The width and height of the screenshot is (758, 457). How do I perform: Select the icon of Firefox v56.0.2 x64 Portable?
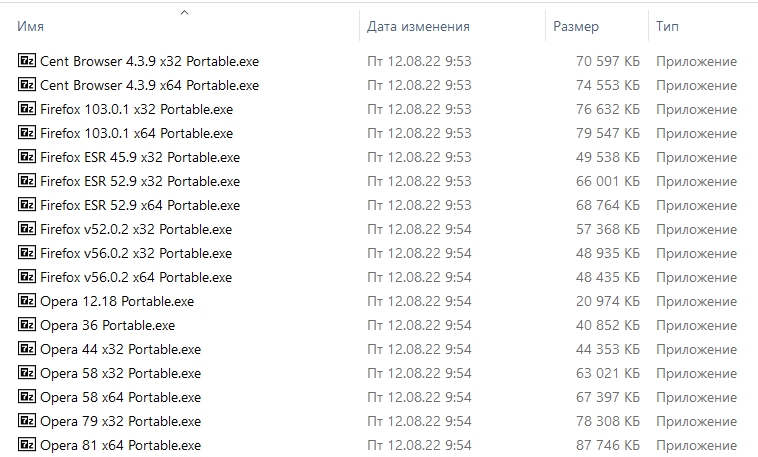point(27,277)
